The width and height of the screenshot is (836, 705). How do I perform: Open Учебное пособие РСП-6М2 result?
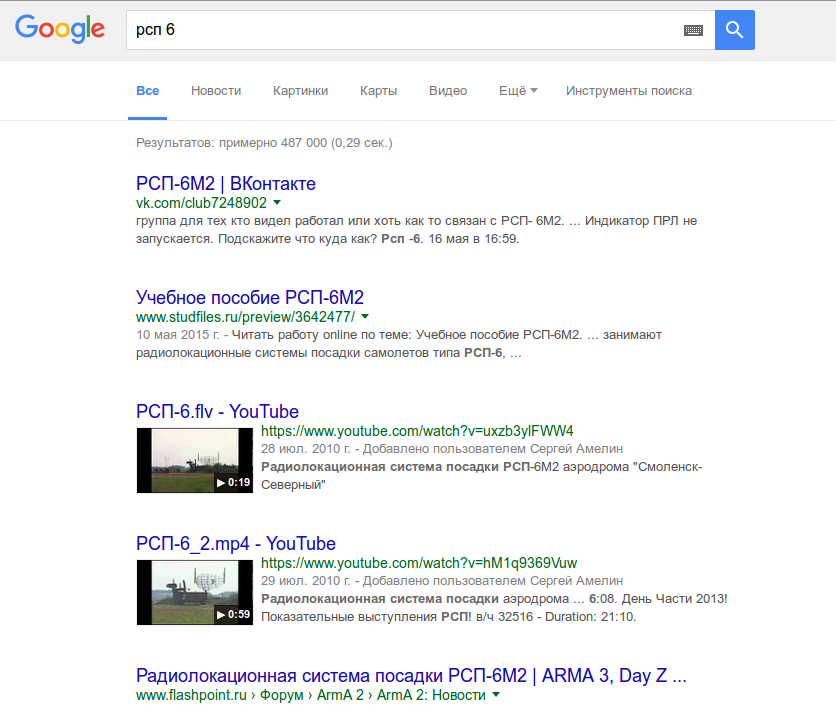click(x=250, y=297)
